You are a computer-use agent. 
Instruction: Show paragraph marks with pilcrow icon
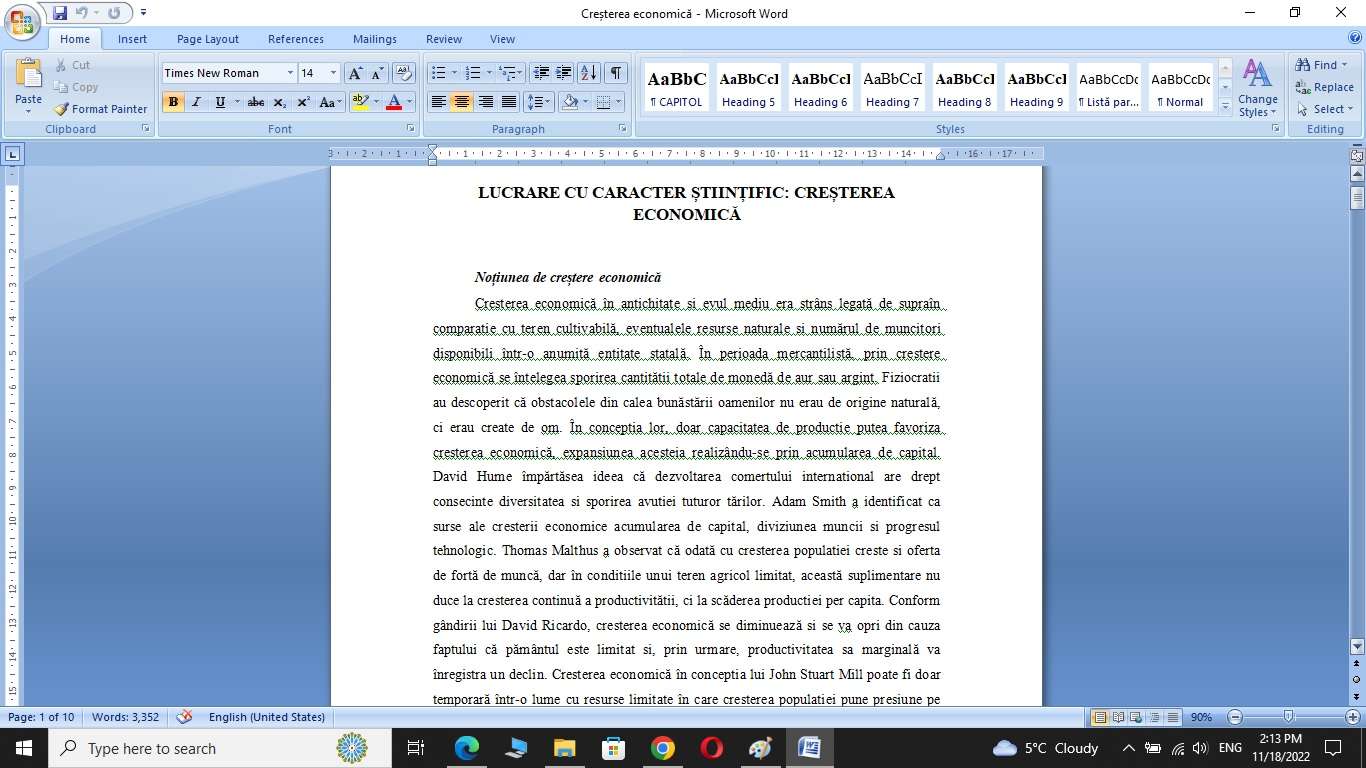tap(616, 73)
